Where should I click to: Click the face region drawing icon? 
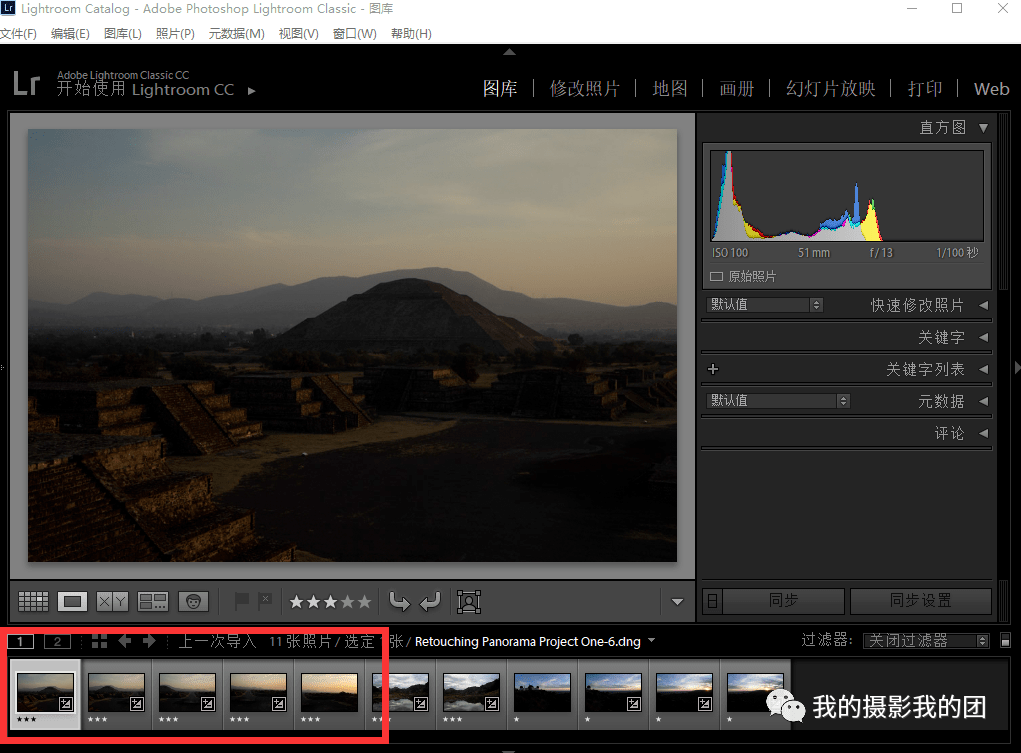[x=469, y=602]
